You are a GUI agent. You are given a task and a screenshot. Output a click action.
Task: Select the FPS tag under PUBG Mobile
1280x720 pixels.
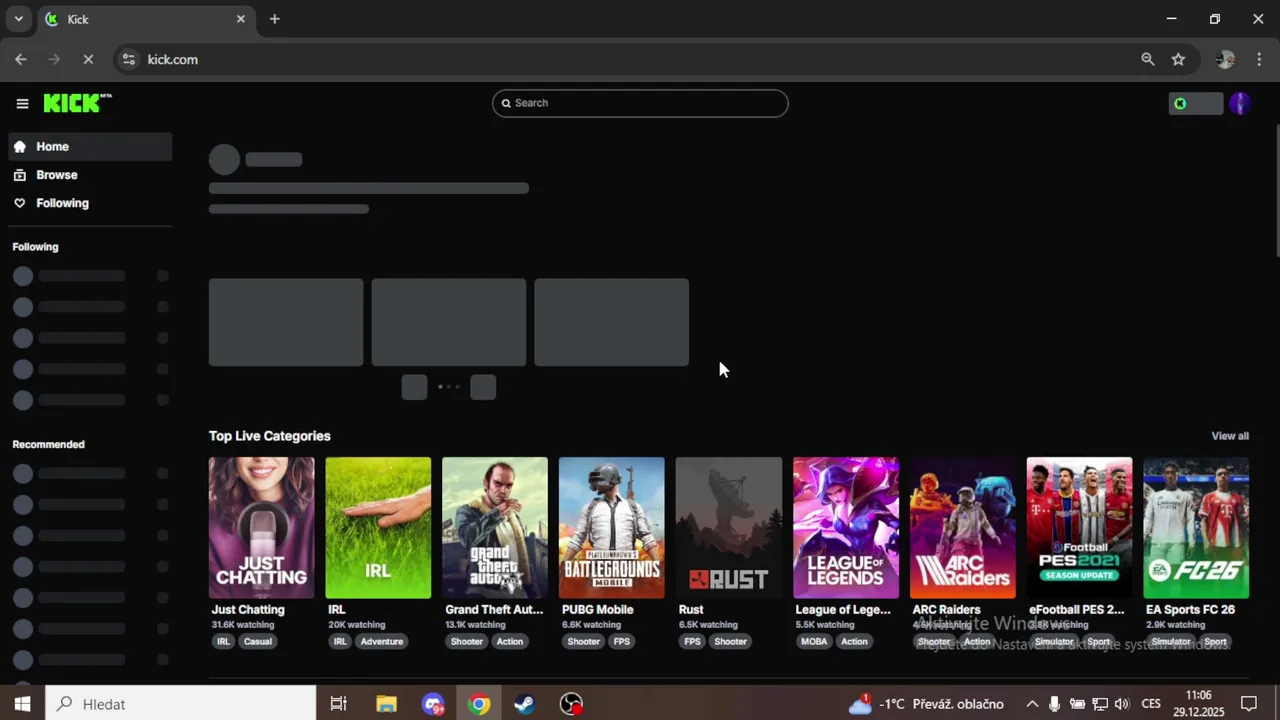[622, 642]
